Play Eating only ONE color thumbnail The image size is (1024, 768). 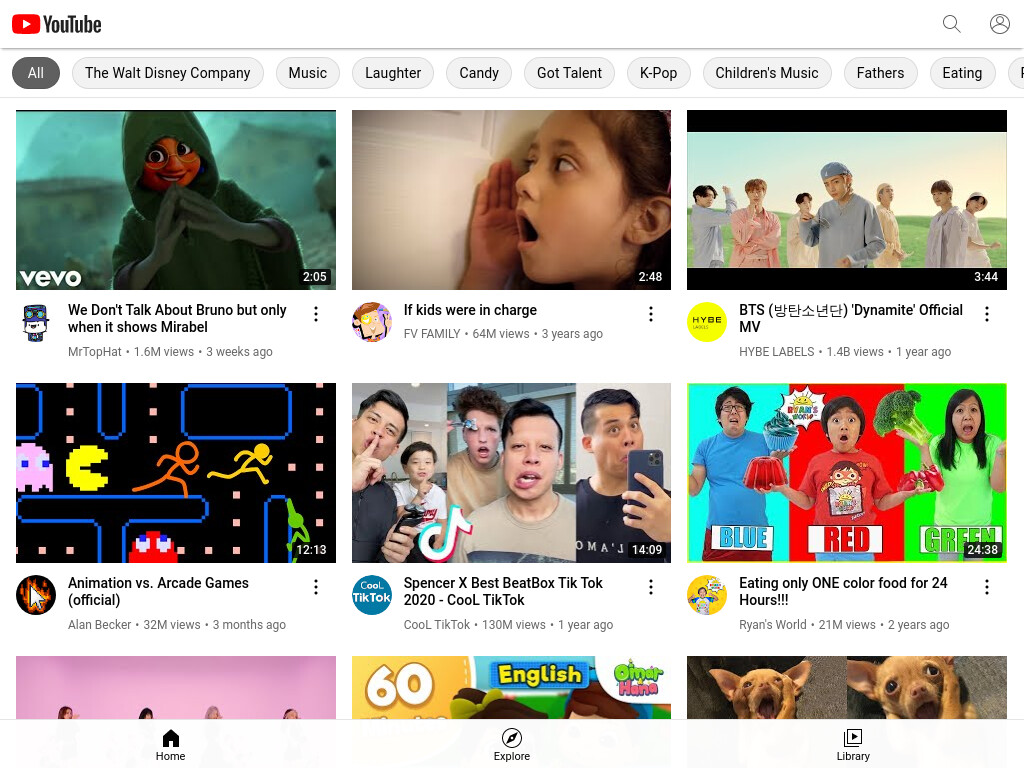tap(847, 473)
